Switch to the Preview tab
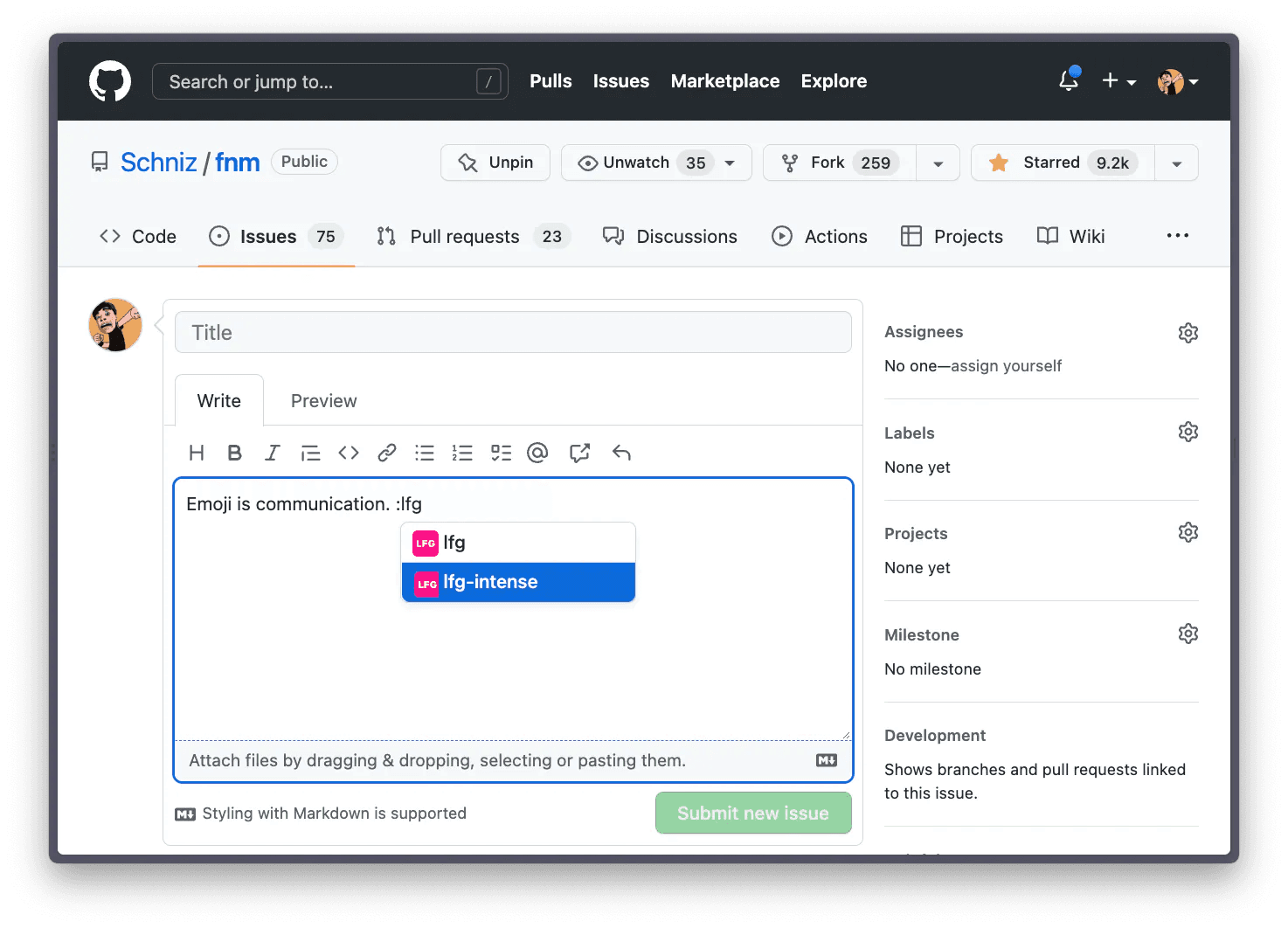 click(x=323, y=401)
